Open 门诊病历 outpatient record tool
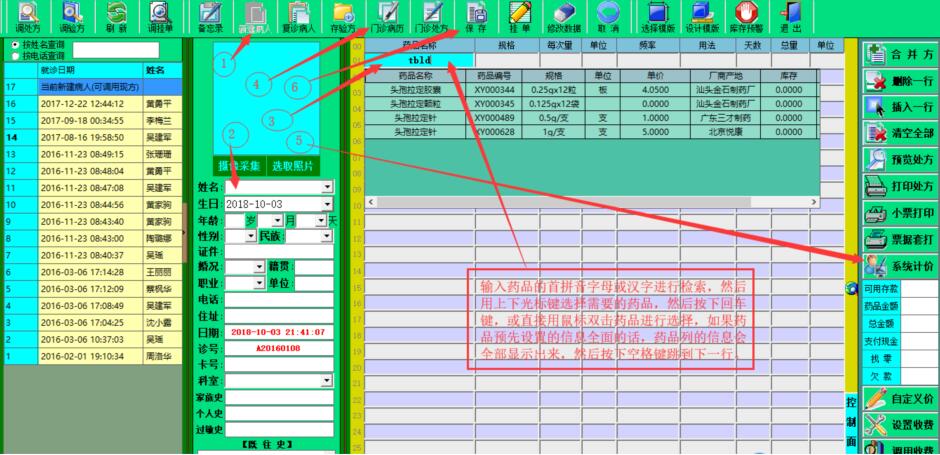940x455 pixels. 386,17
